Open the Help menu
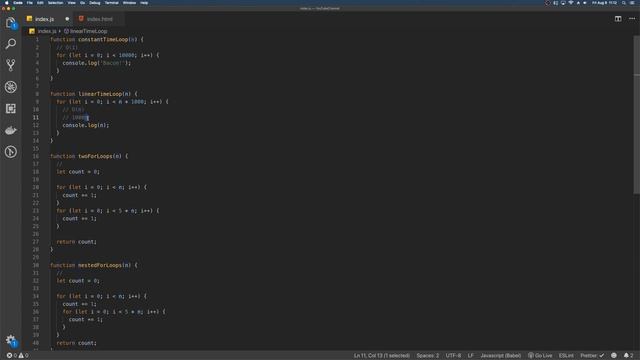The width and height of the screenshot is (640, 360). tap(144, 3)
